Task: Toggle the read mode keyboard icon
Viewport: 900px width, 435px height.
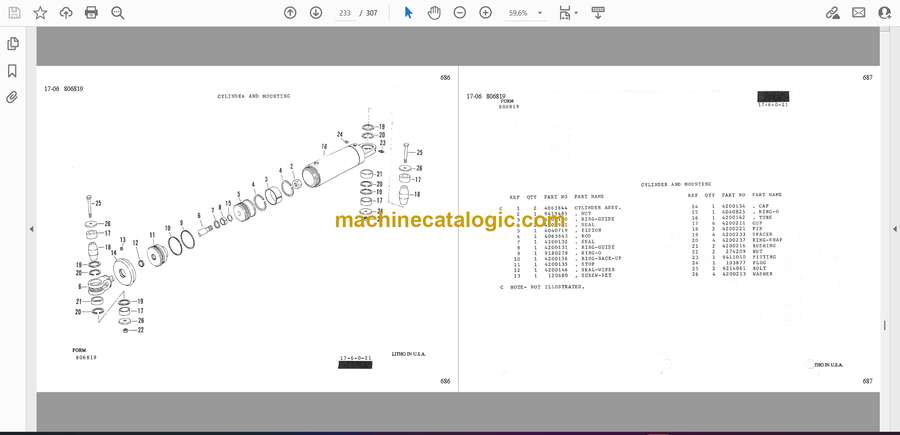Action: tap(598, 12)
